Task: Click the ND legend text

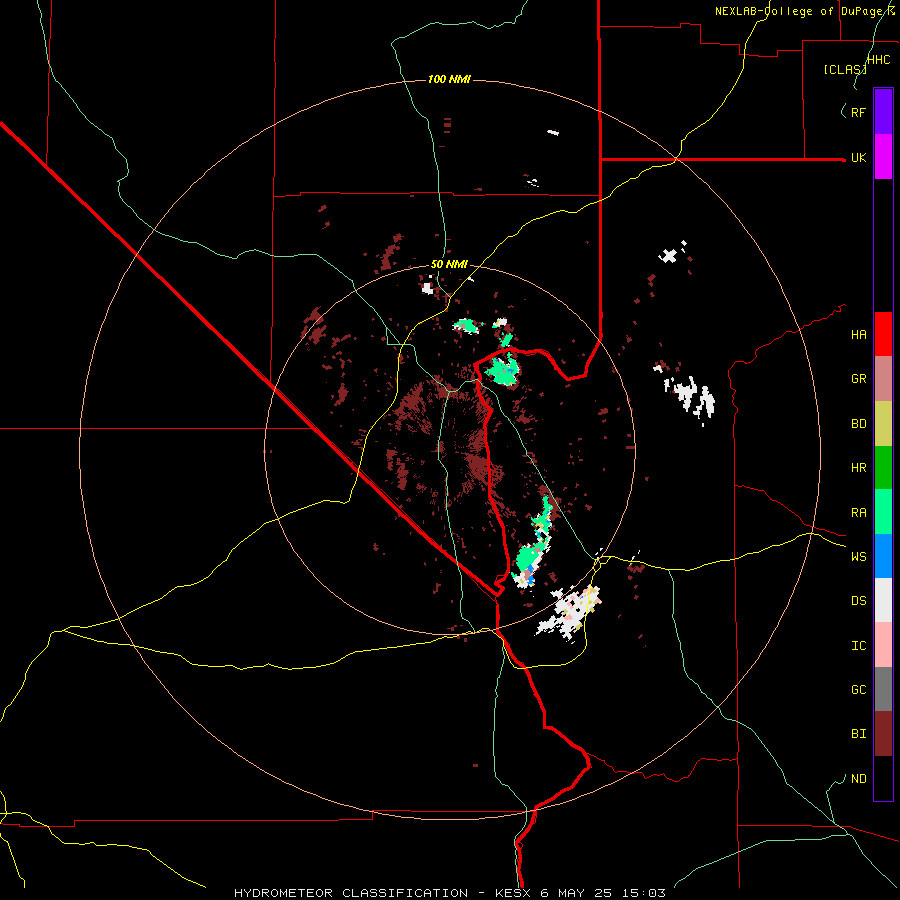Action: (x=858, y=779)
